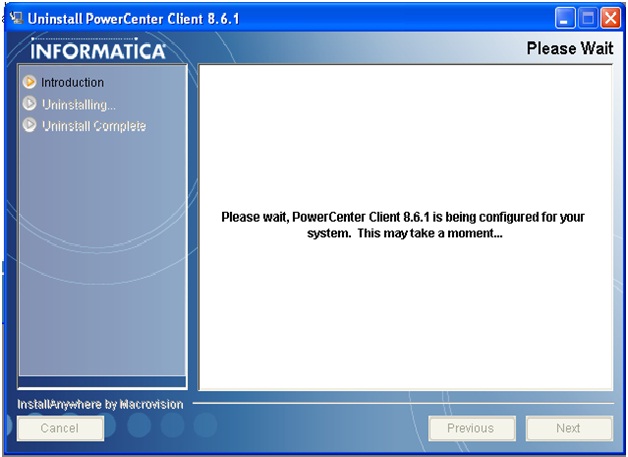Select the Uninstall Complete step label
The height and width of the screenshot is (457, 628).
(x=94, y=126)
